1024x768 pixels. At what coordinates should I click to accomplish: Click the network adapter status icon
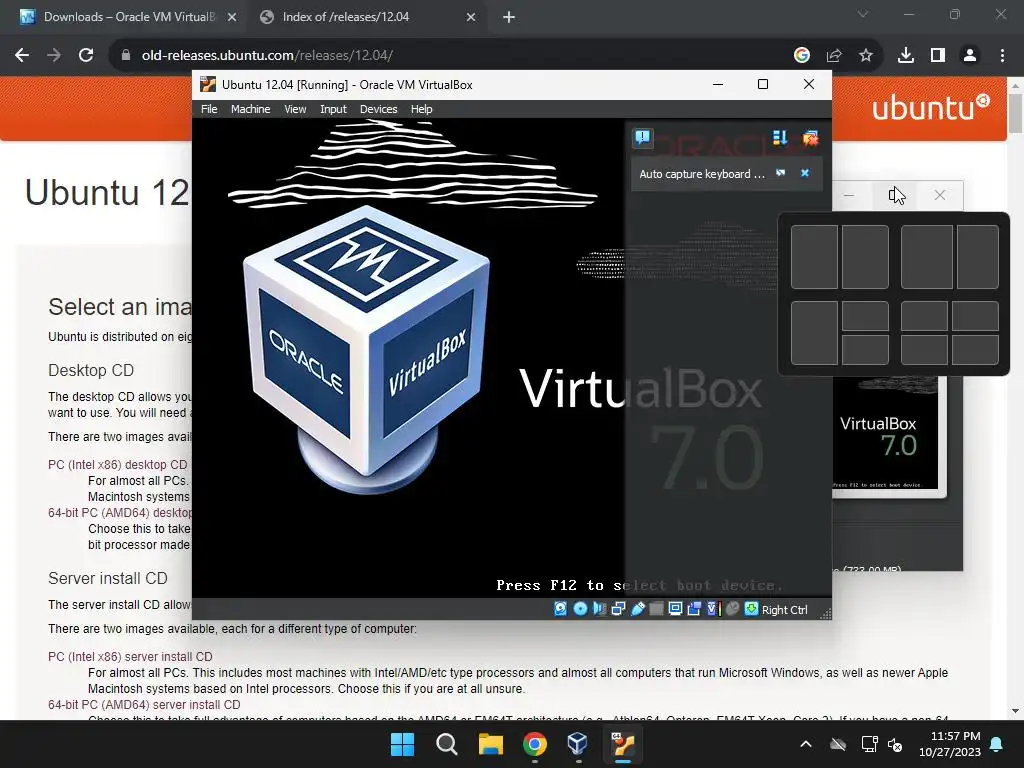(x=618, y=609)
